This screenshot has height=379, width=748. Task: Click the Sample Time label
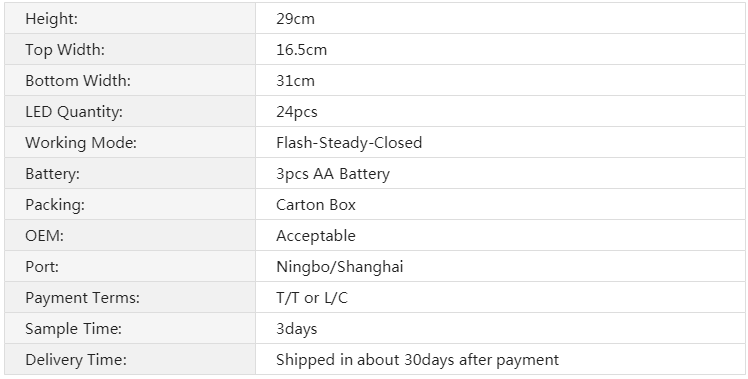[x=73, y=329]
